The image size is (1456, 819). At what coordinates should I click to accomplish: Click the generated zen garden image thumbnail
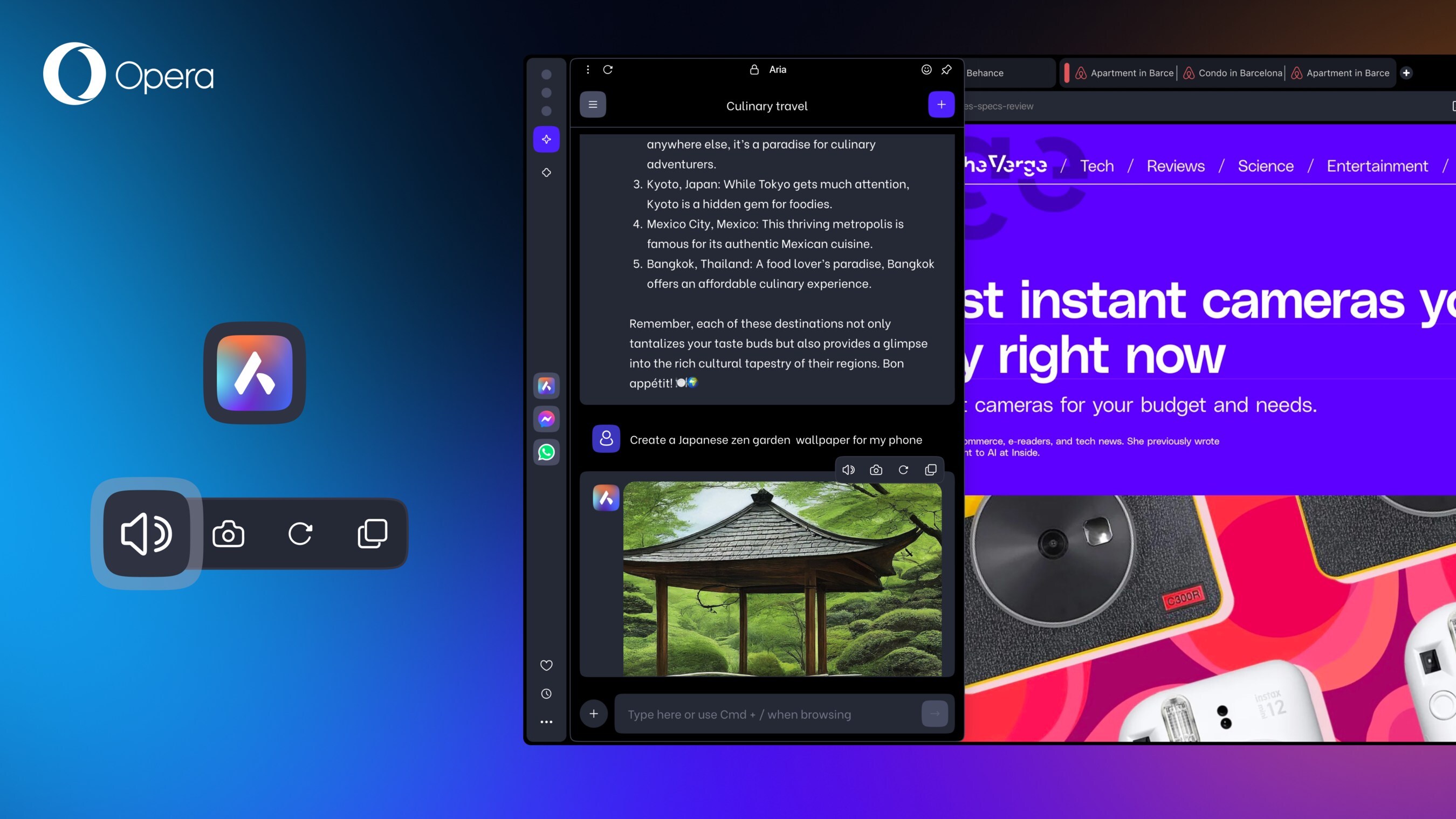783,579
